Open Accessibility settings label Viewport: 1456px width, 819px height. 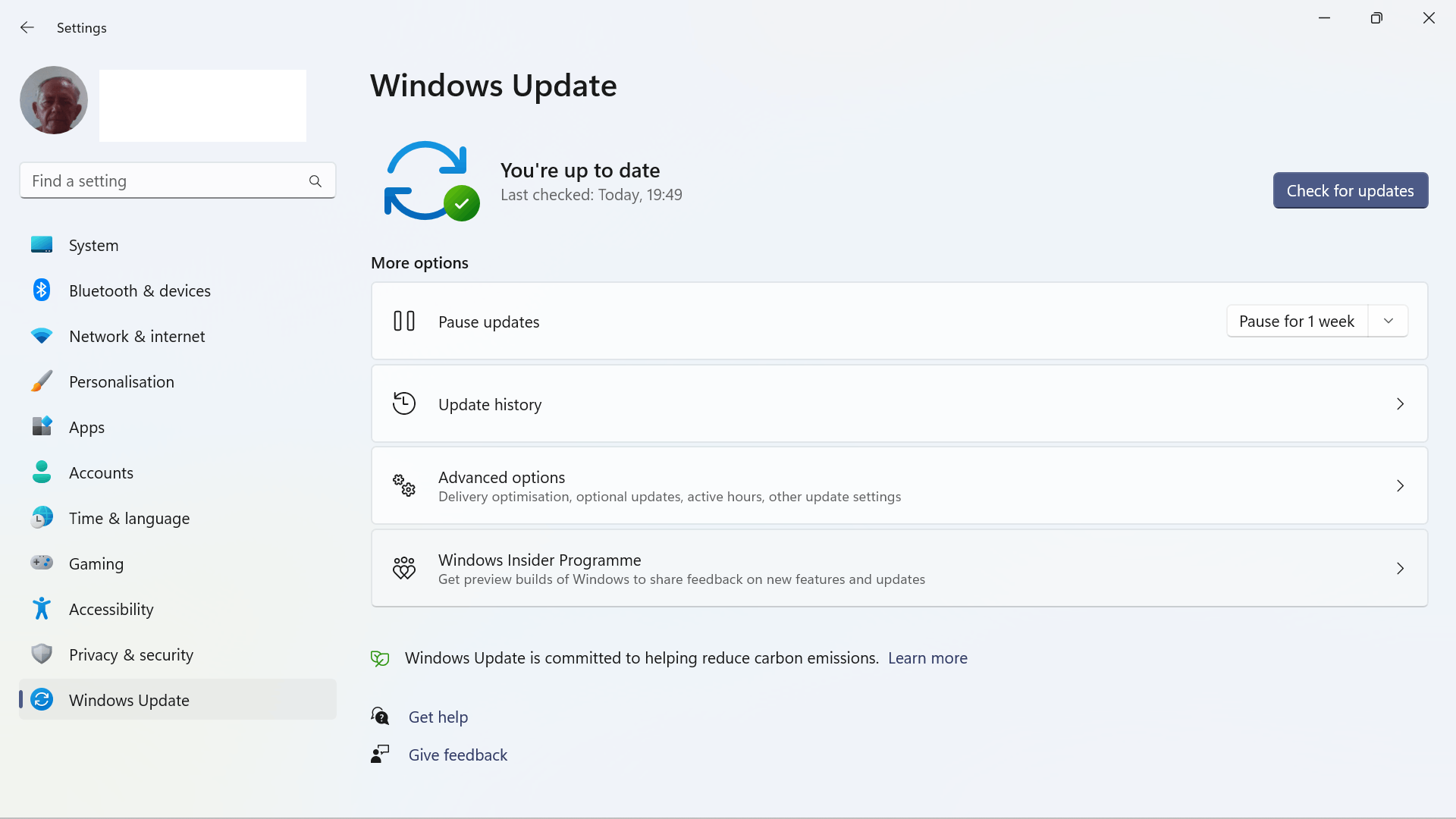coord(111,610)
